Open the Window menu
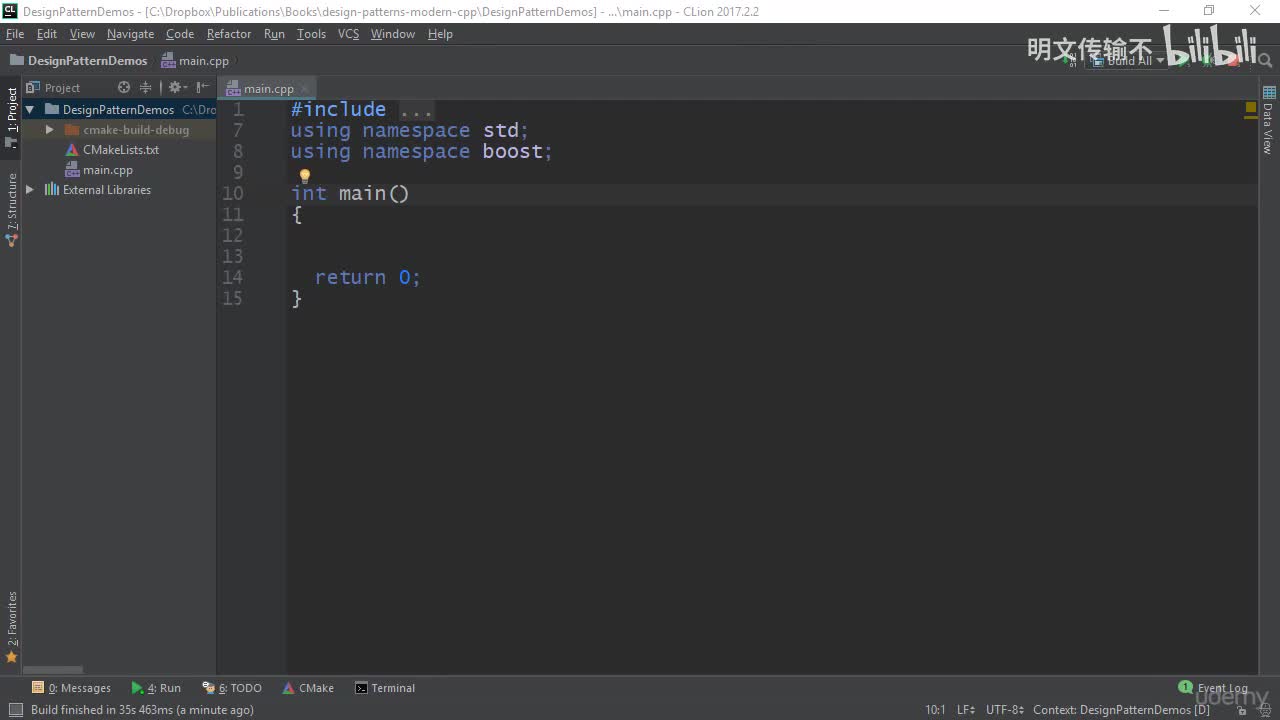 pos(393,34)
